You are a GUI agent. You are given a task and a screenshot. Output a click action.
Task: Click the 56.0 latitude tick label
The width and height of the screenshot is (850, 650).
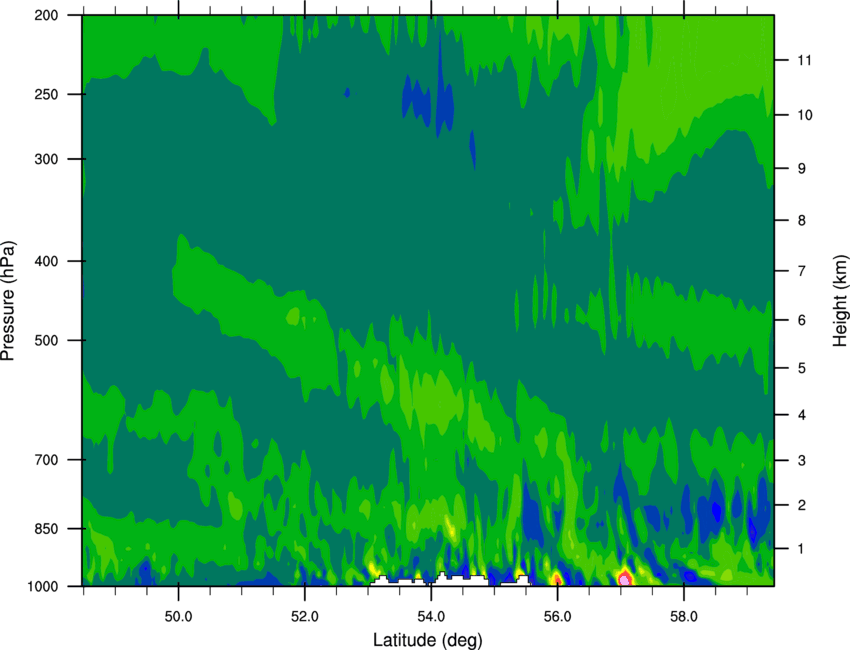(557, 617)
